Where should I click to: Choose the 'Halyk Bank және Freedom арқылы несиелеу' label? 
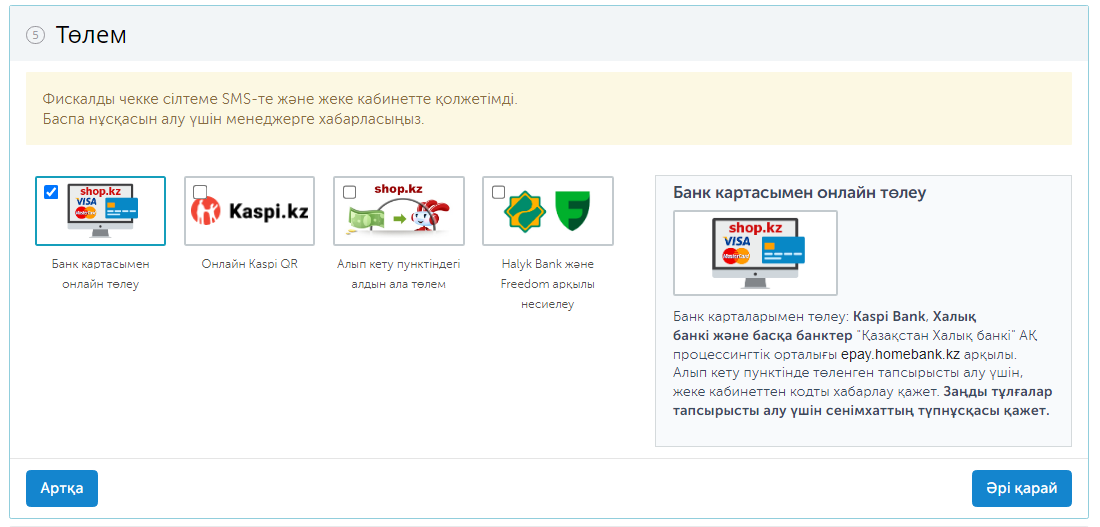(x=547, y=284)
